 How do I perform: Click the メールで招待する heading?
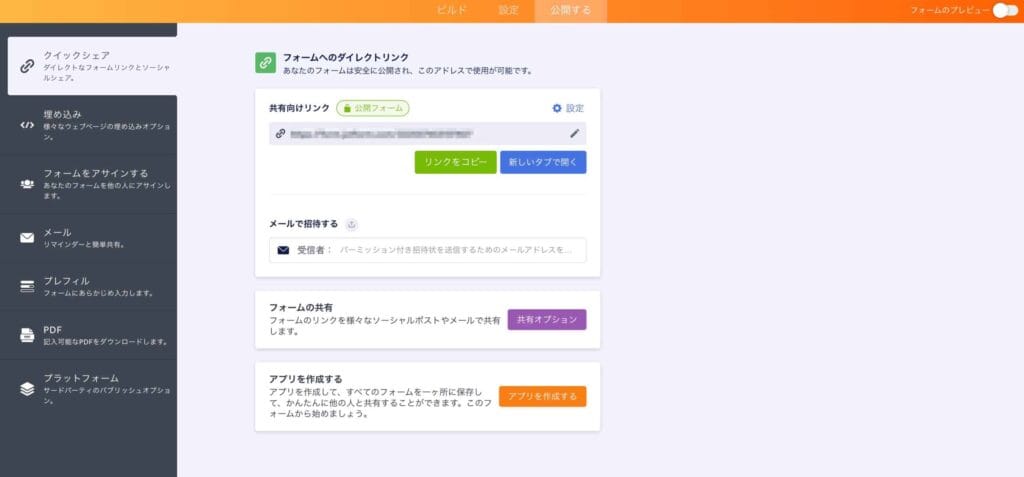tap(304, 223)
